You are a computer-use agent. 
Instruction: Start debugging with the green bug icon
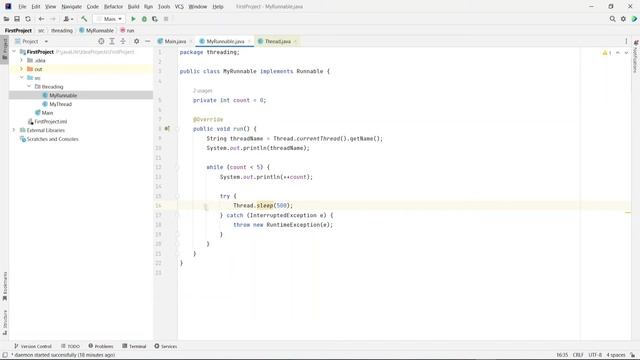coord(144,19)
